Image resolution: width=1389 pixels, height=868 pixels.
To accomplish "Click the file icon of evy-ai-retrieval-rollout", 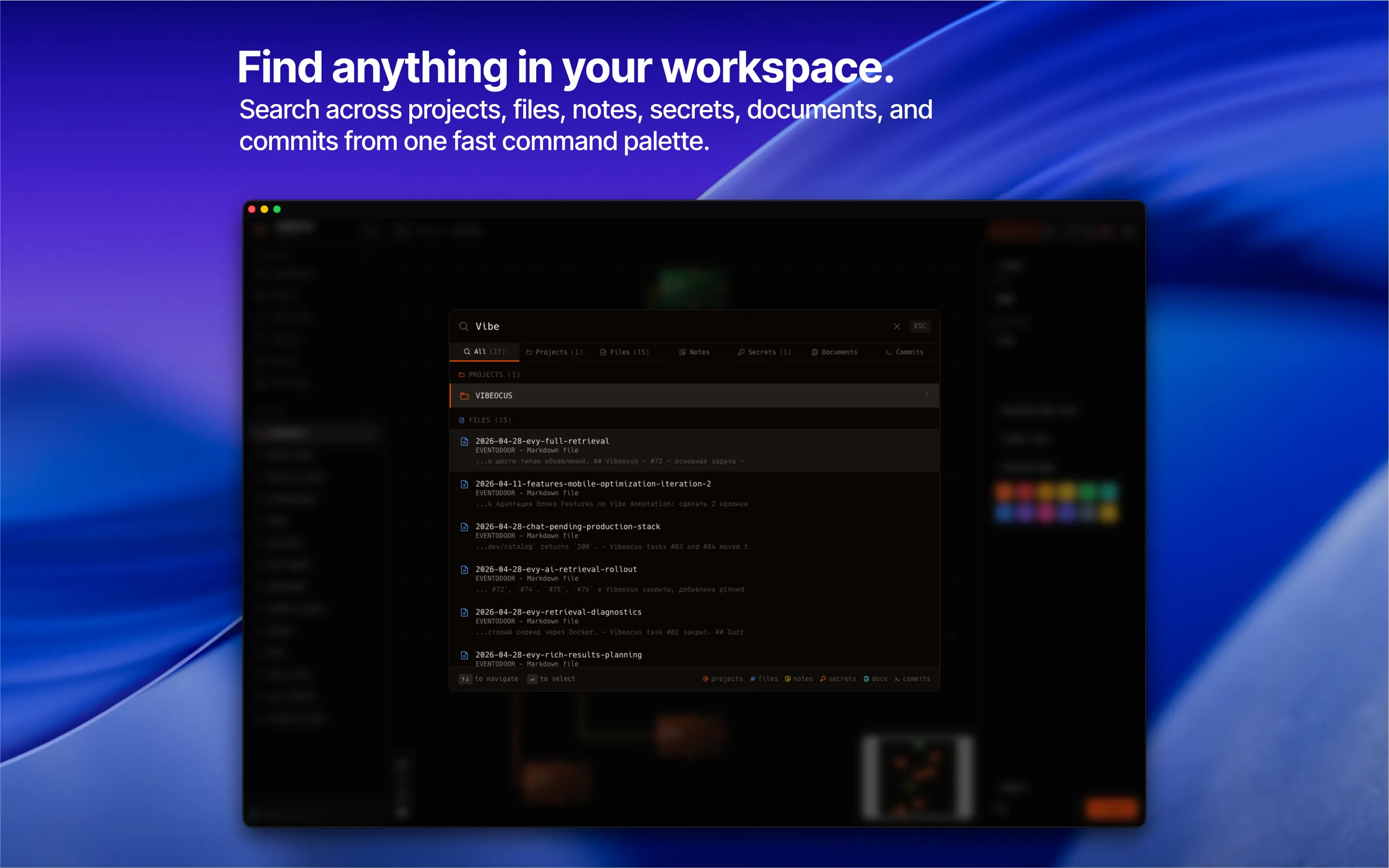I will tap(464, 570).
